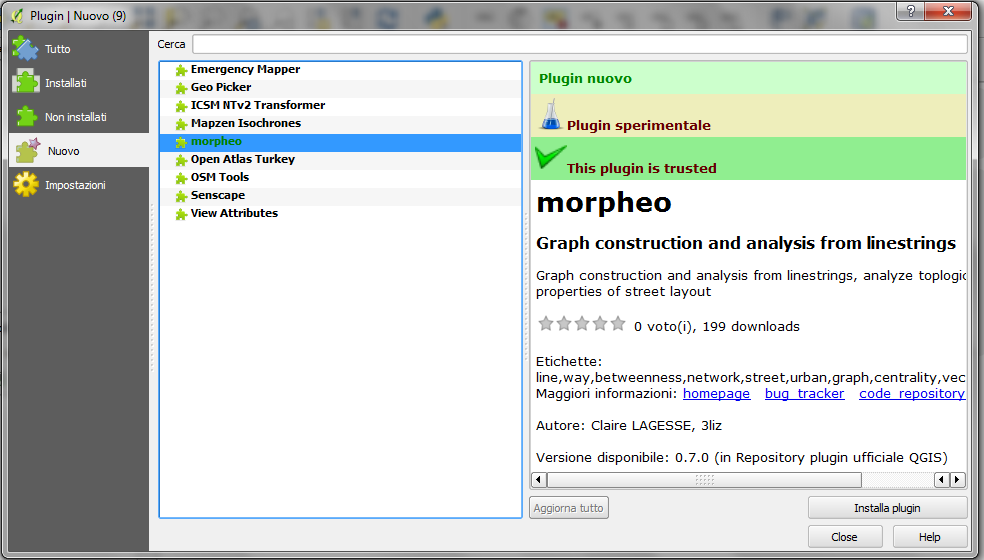The height and width of the screenshot is (560, 984).
Task: Click the trusted plugin green checkmark icon
Action: pyautogui.click(x=550, y=157)
